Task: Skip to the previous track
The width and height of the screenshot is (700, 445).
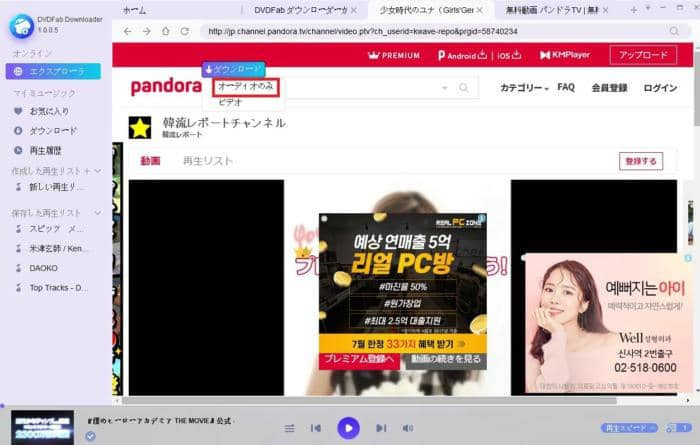Action: tap(316, 428)
